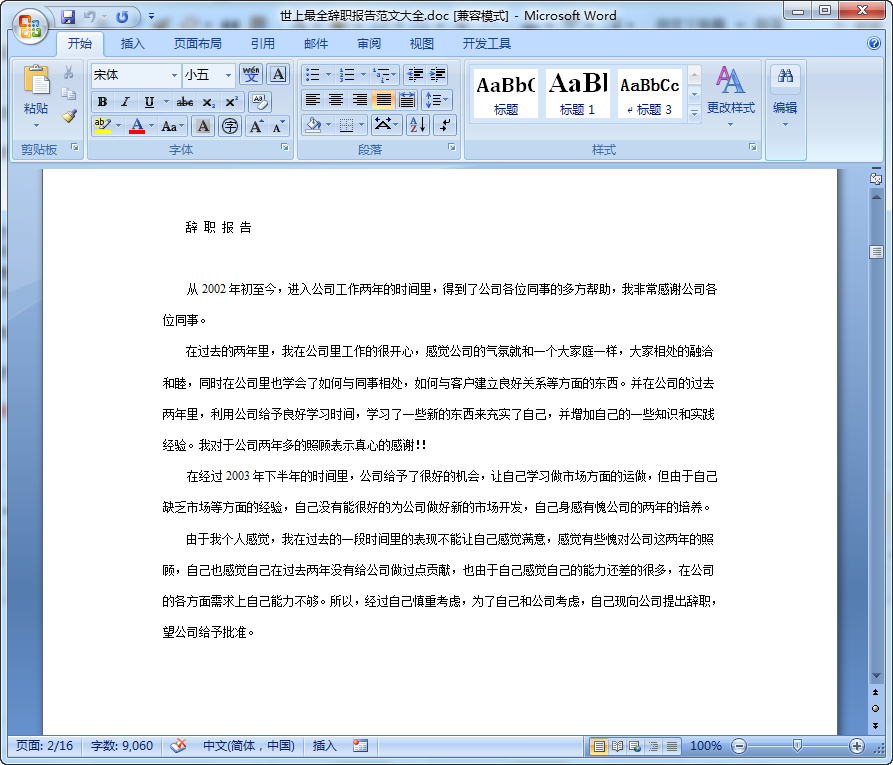Expand font color dropdown arrow
Viewport: 893px width, 765px height.
151,126
